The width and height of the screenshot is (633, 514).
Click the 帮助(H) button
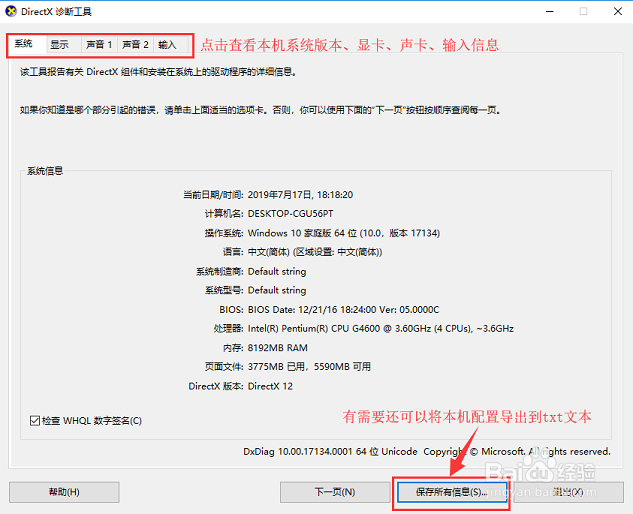click(64, 492)
